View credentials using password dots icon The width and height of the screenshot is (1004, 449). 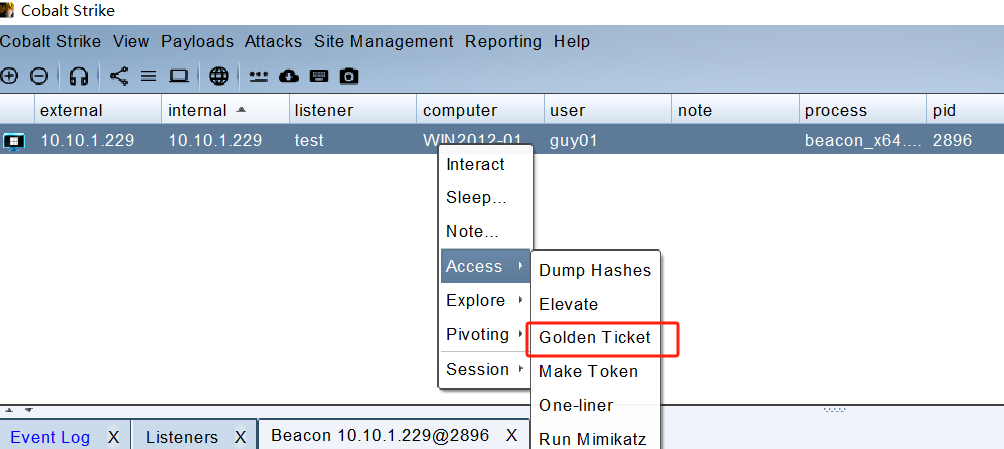tap(259, 76)
